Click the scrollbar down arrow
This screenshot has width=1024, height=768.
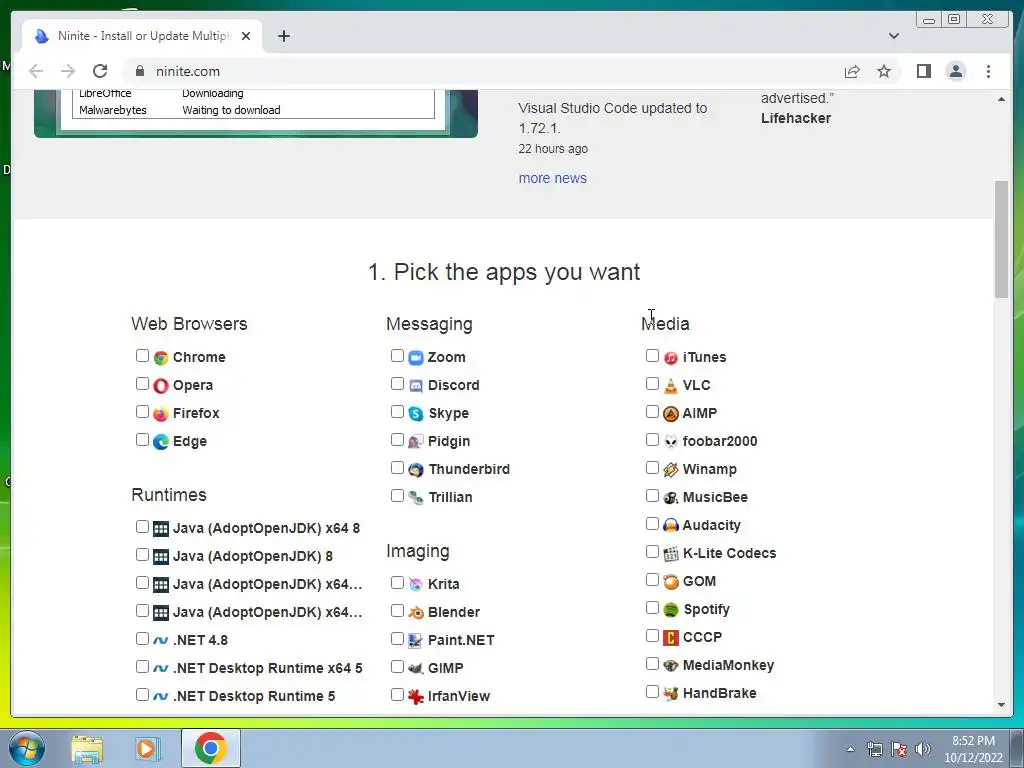(1001, 705)
